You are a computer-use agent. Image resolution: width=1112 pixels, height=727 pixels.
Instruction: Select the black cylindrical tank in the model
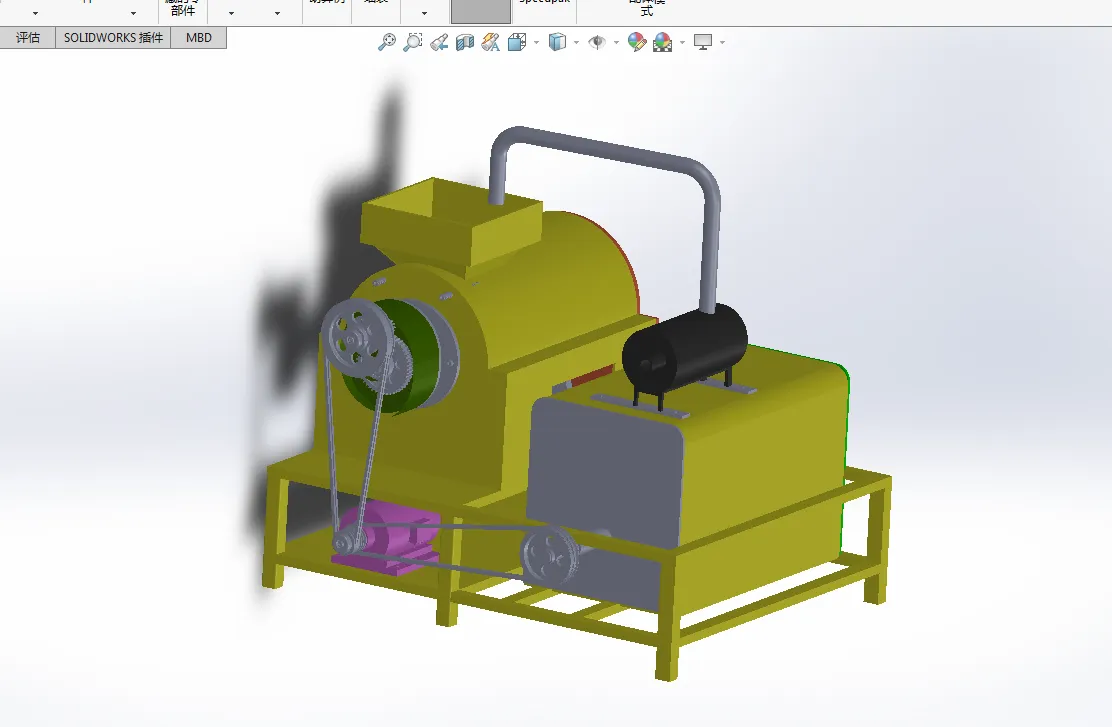[x=686, y=350]
